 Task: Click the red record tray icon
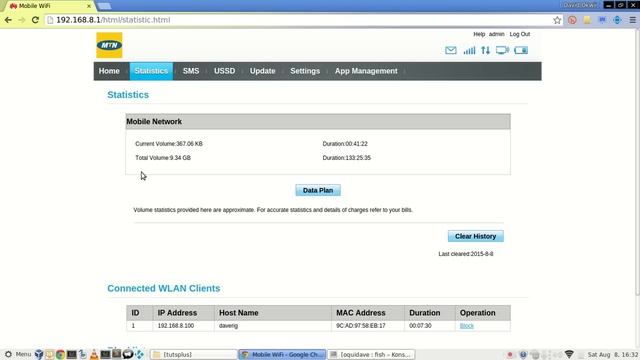[510, 355]
